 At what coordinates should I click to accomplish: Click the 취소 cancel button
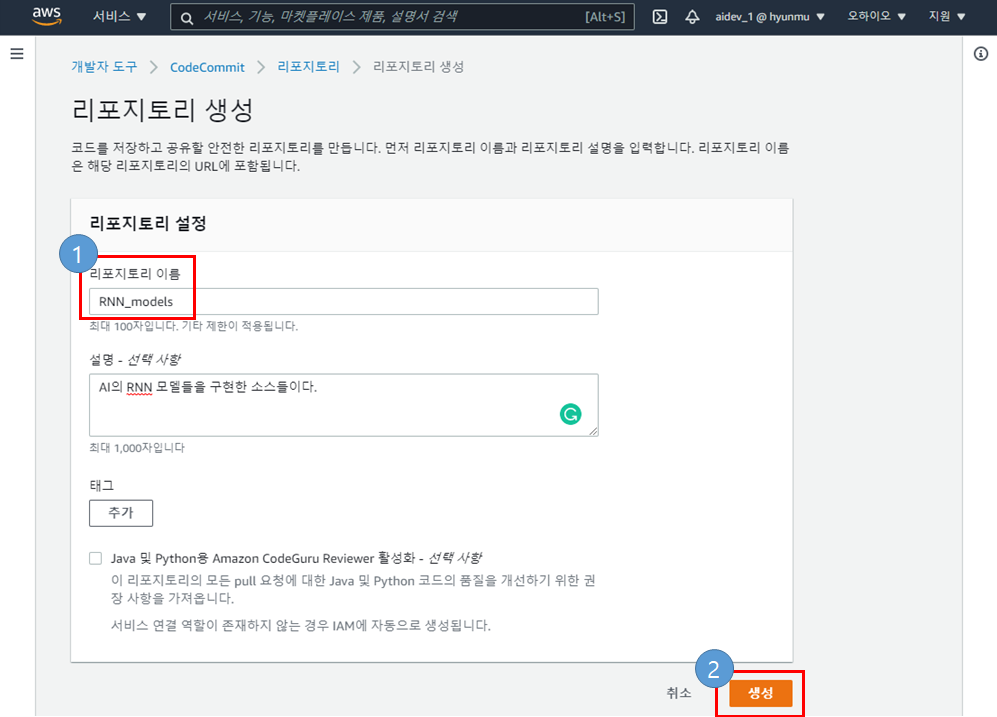pos(678,693)
